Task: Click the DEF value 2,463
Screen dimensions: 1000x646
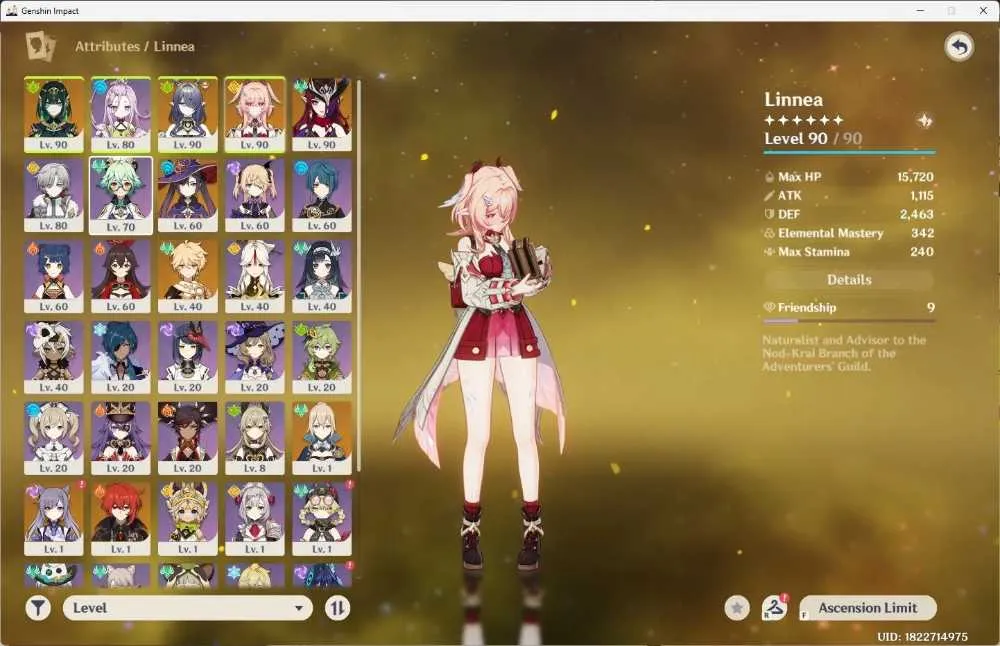Action: [x=916, y=214]
